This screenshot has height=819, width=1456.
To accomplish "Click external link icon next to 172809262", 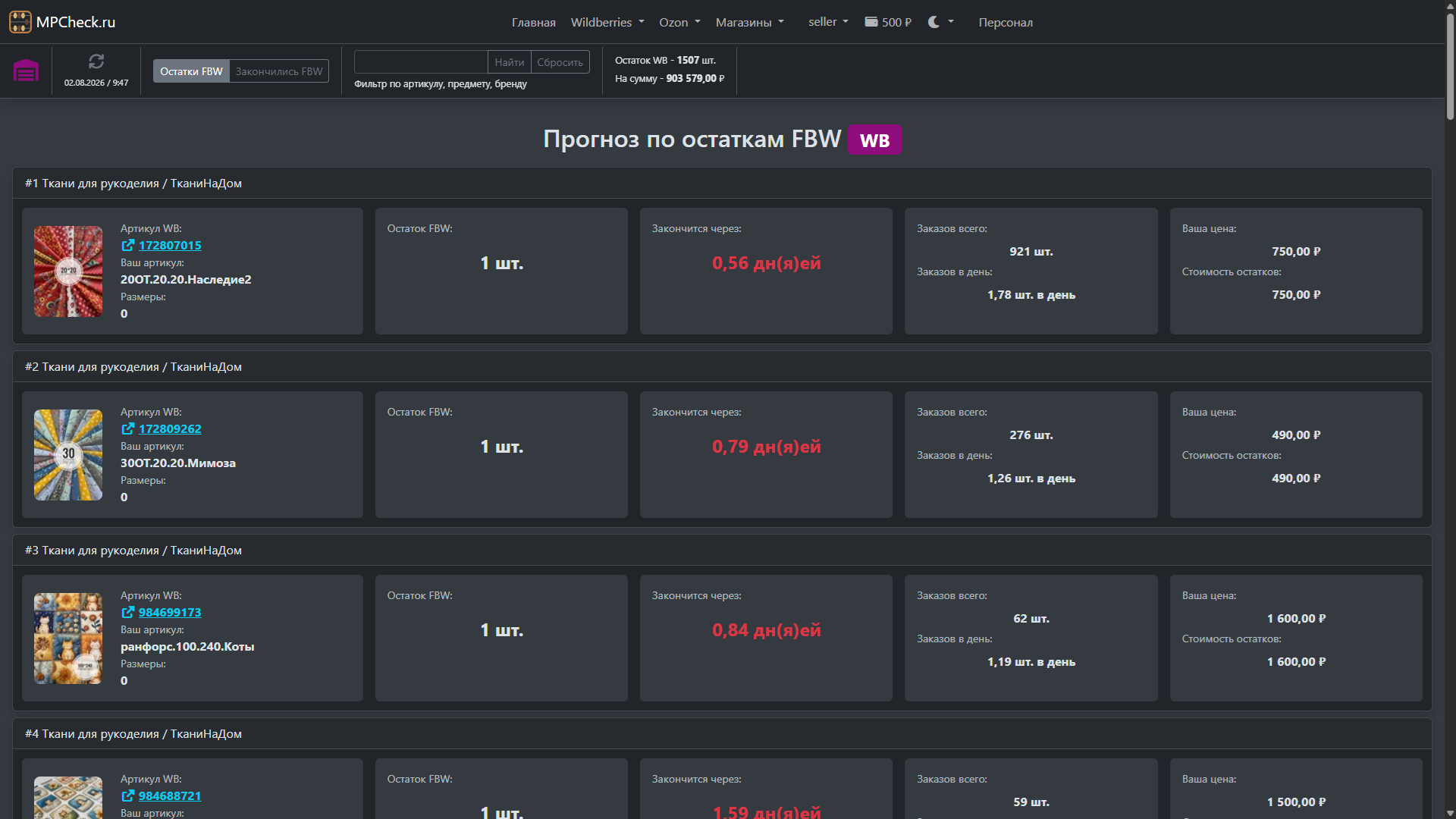I will coord(127,428).
